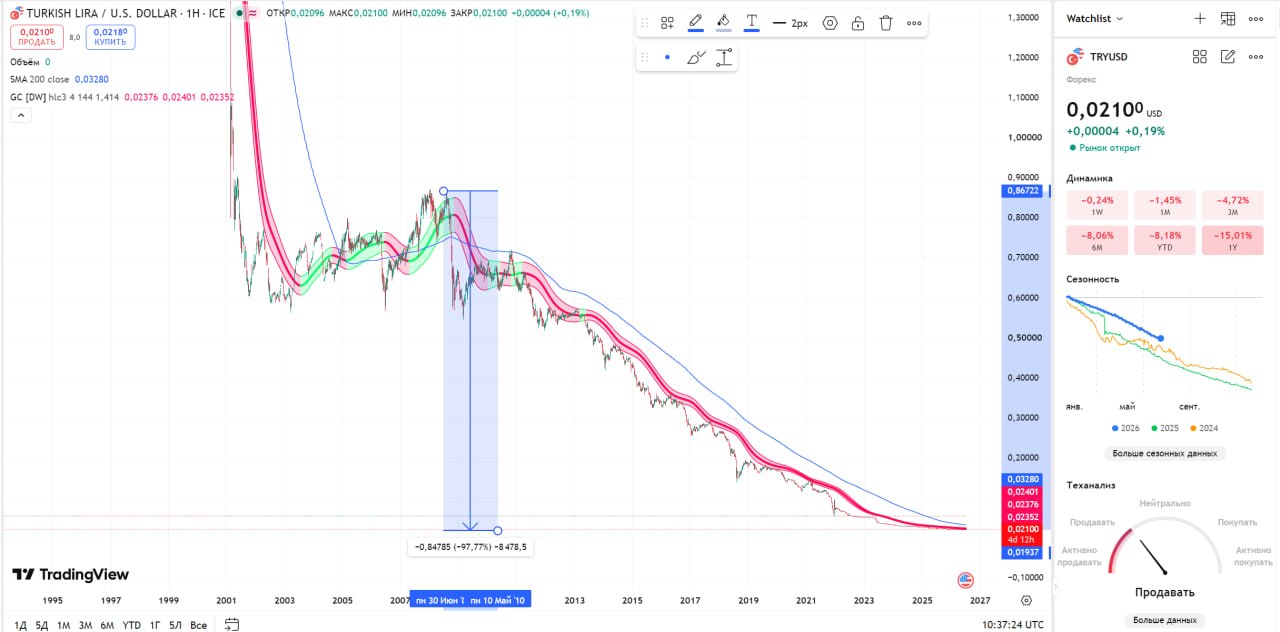
Task: Toggle the 2026 seasonality series
Action: [1125, 428]
